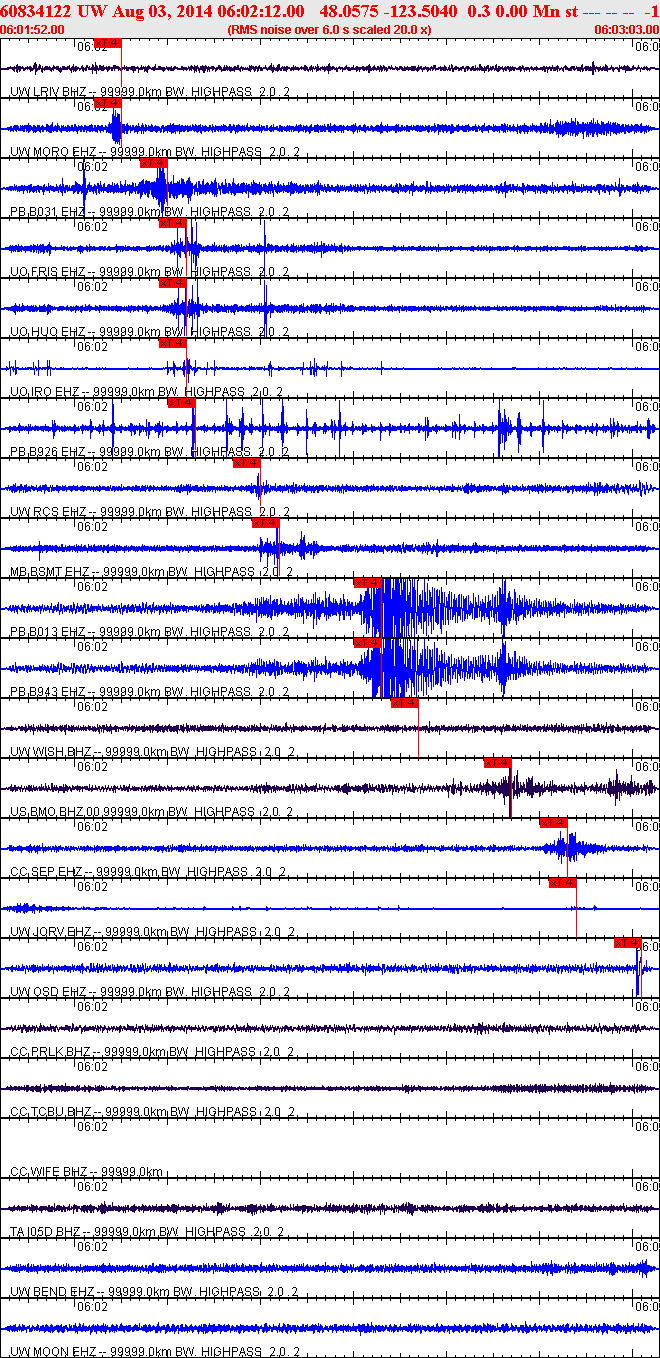Select the RMS noise scaling note
This screenshot has width=660, height=1358.
330,30
